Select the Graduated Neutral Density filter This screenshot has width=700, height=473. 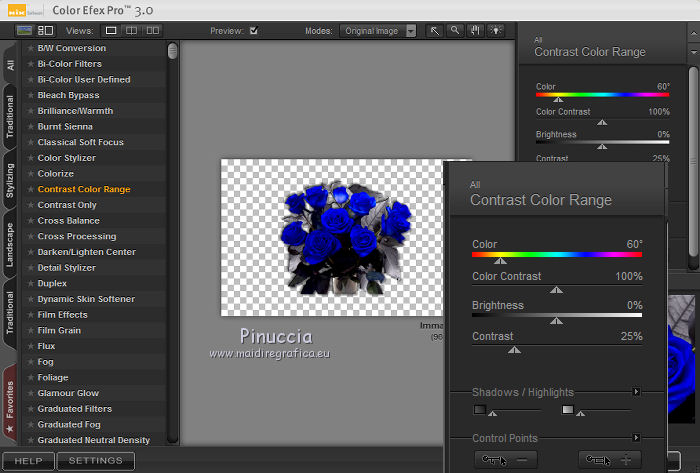[93, 440]
